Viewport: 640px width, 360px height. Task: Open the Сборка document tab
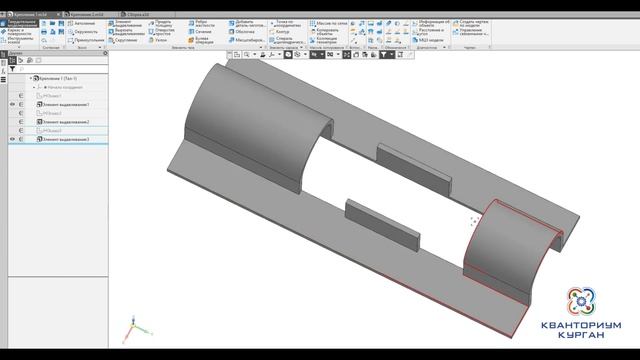pos(138,14)
